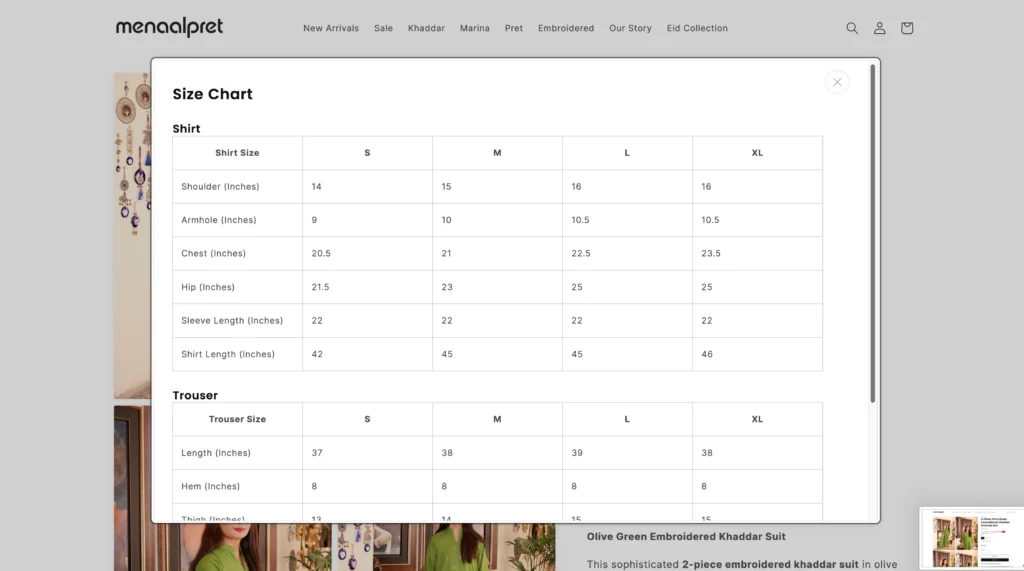Screen dimensions: 1024x571
Task: Click Chest value 21 for size M
Action: pyautogui.click(x=446, y=253)
